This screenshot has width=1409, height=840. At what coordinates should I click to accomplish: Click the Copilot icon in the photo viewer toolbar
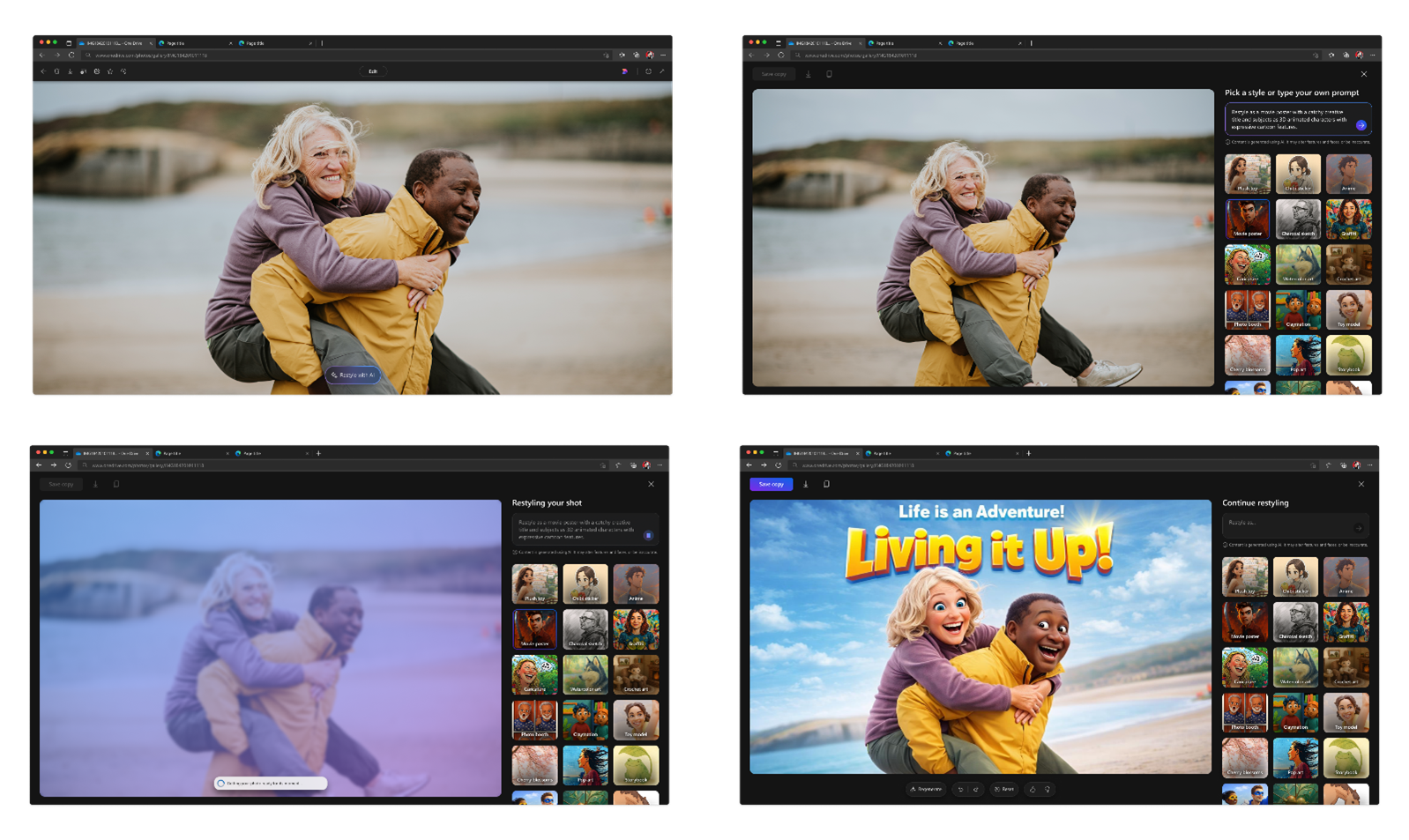click(625, 71)
